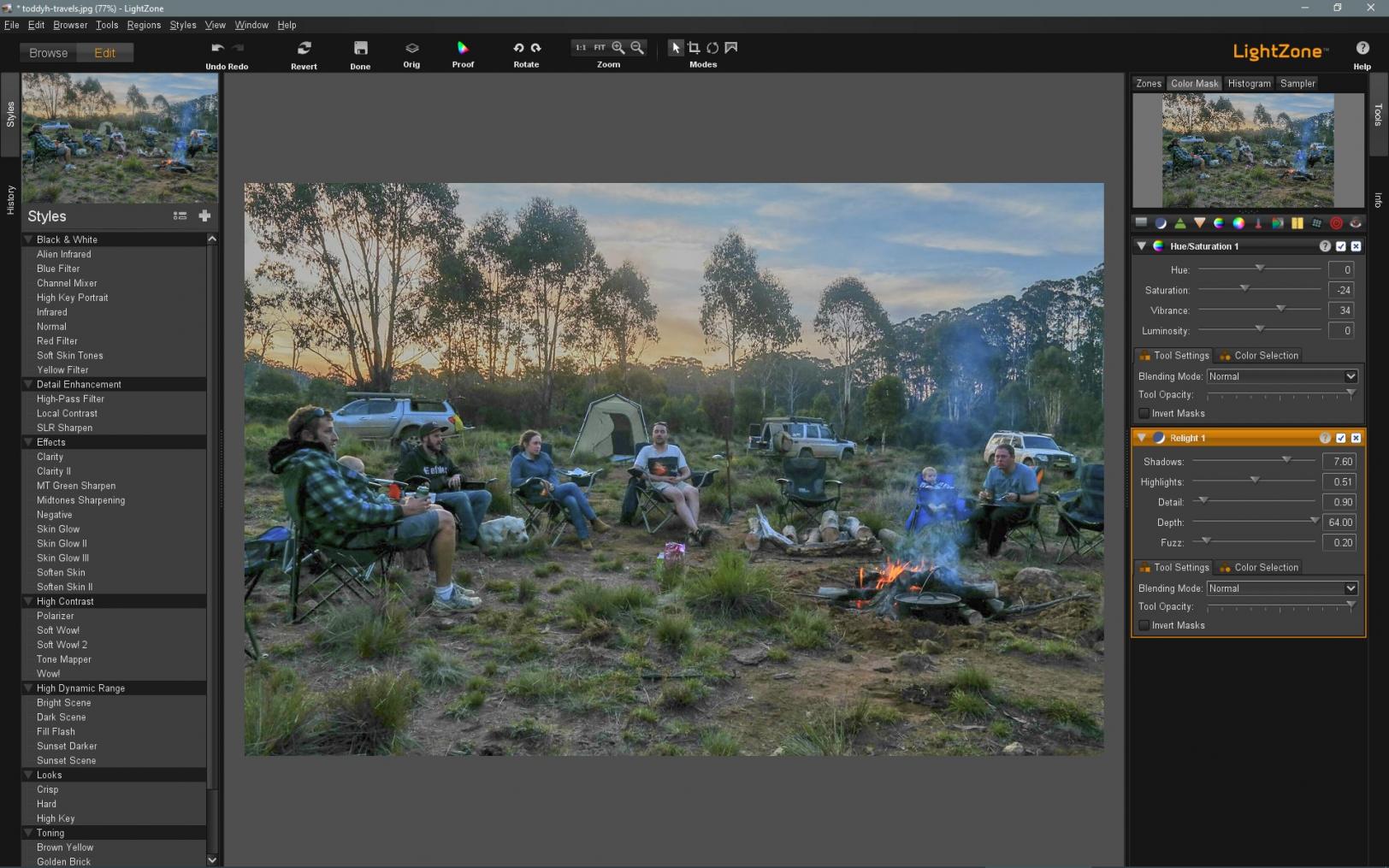Disable the Hue/Saturation 1 tool checkbox
Viewport: 1389px width, 868px height.
click(x=1341, y=246)
